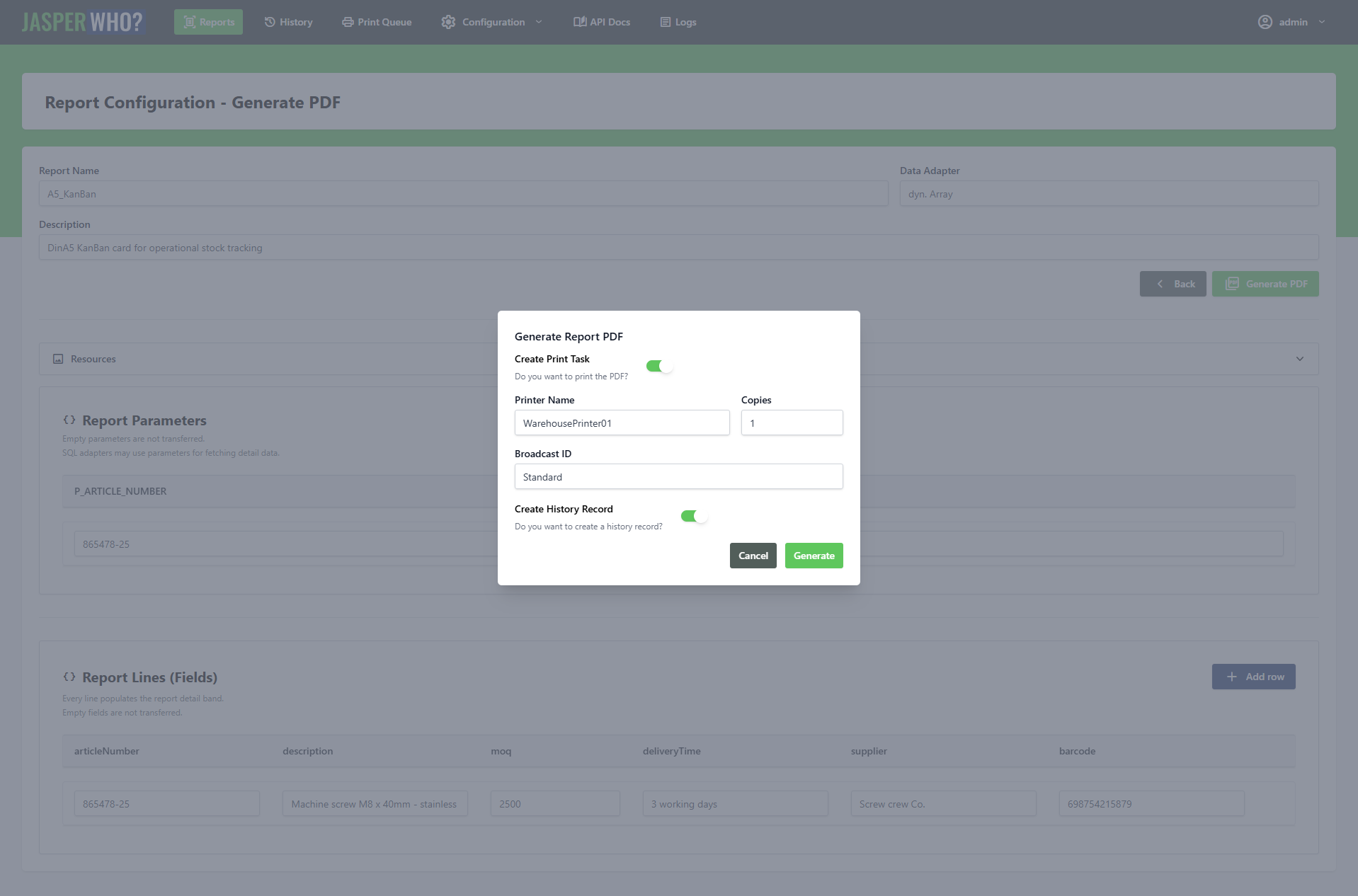Click the Broadcast ID input field
1358x896 pixels.
click(x=678, y=477)
